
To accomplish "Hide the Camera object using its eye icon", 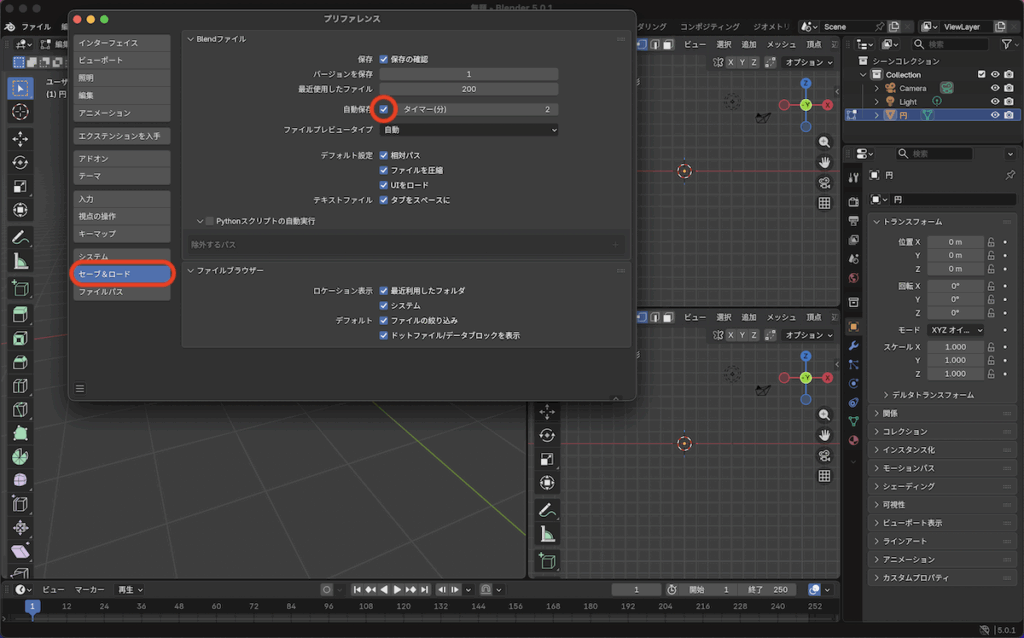I will [x=995, y=88].
